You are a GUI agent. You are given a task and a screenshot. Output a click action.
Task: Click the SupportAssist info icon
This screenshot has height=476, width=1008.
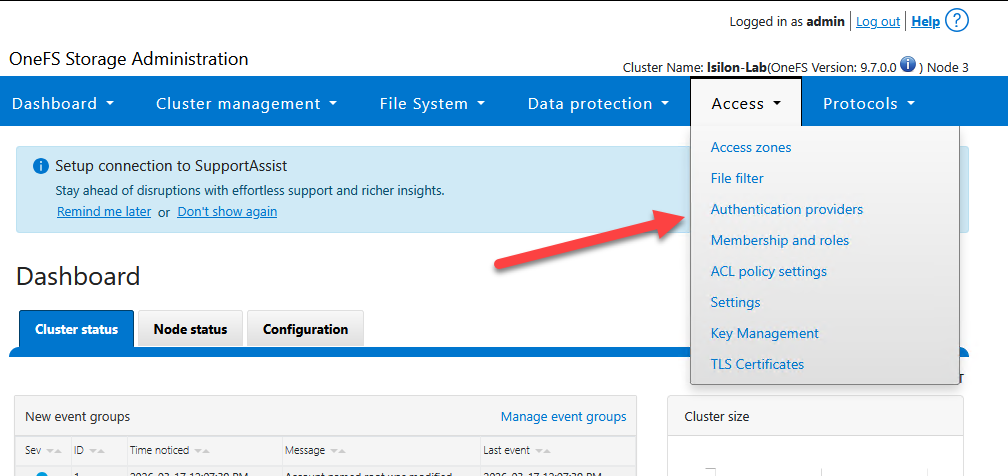pos(40,166)
